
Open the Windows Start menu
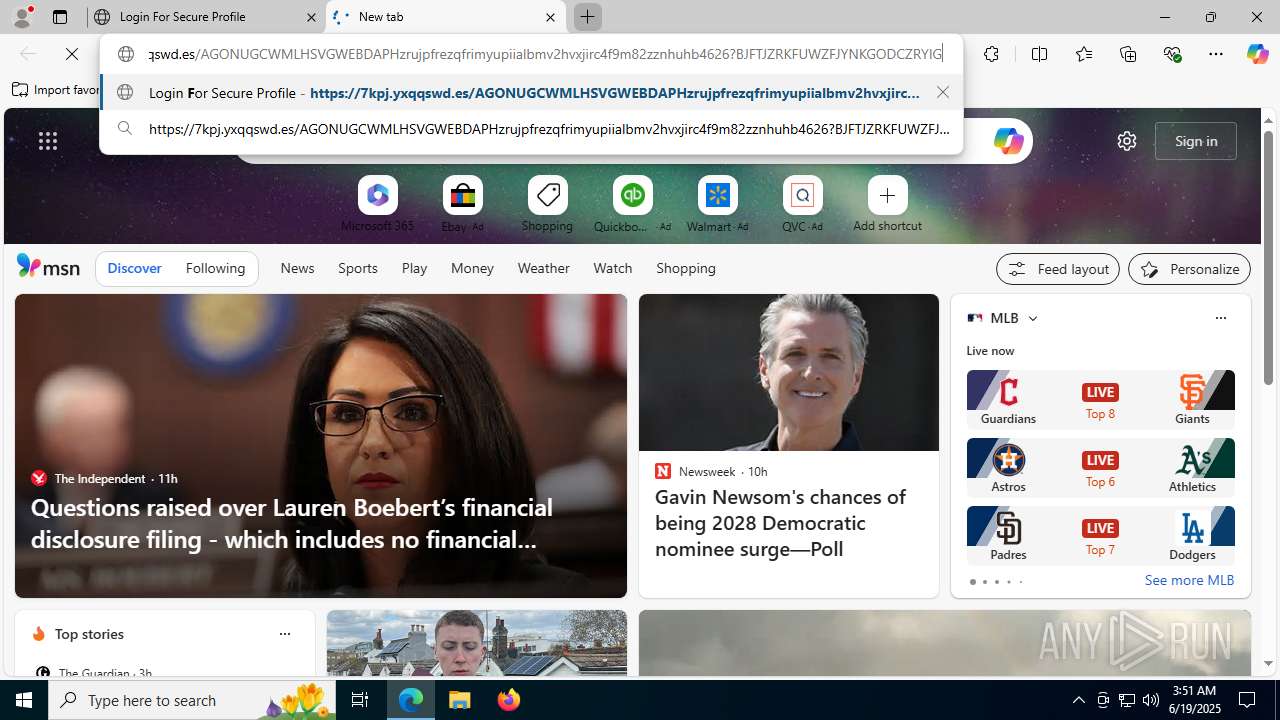click(24, 700)
